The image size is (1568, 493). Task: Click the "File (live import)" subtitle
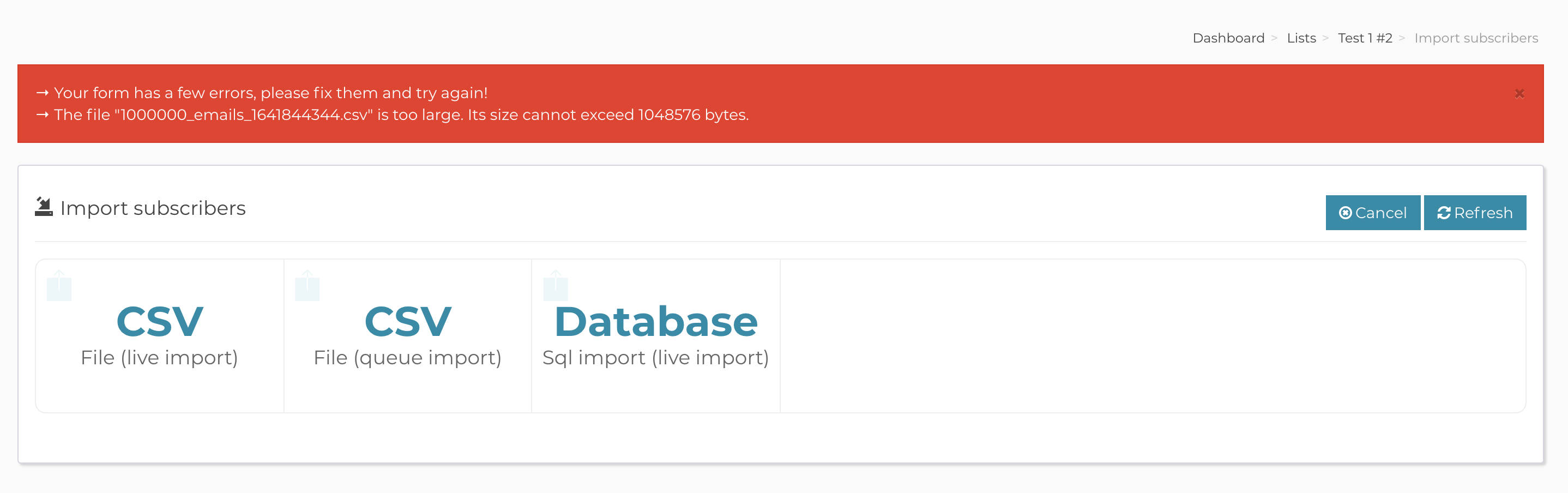pos(160,358)
